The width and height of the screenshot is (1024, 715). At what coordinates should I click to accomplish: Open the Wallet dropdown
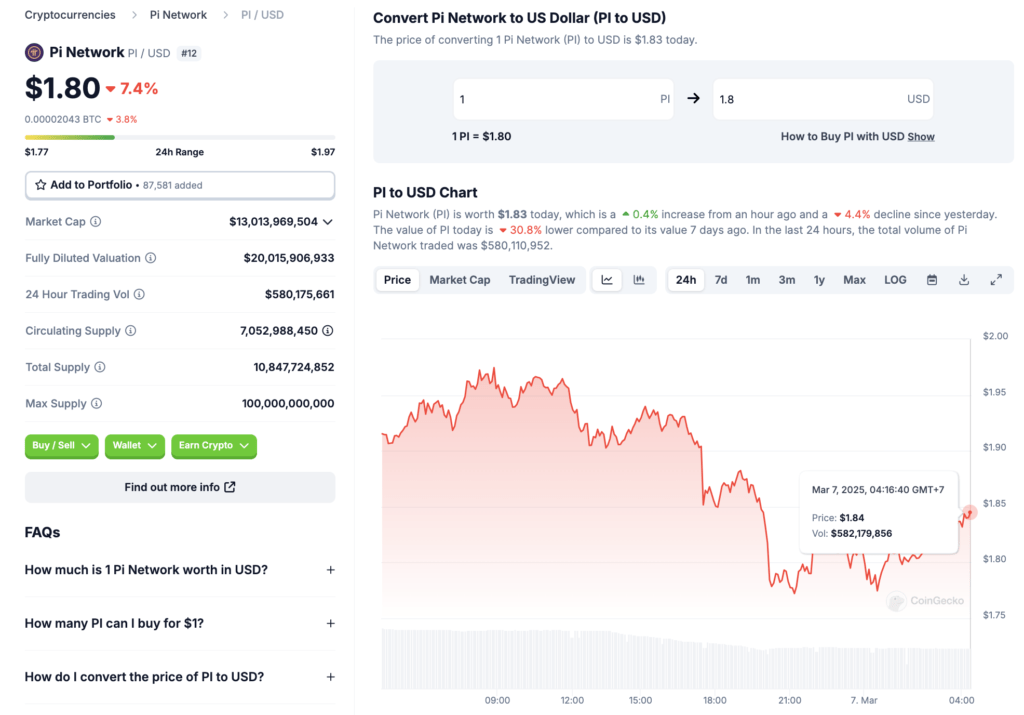coord(135,445)
